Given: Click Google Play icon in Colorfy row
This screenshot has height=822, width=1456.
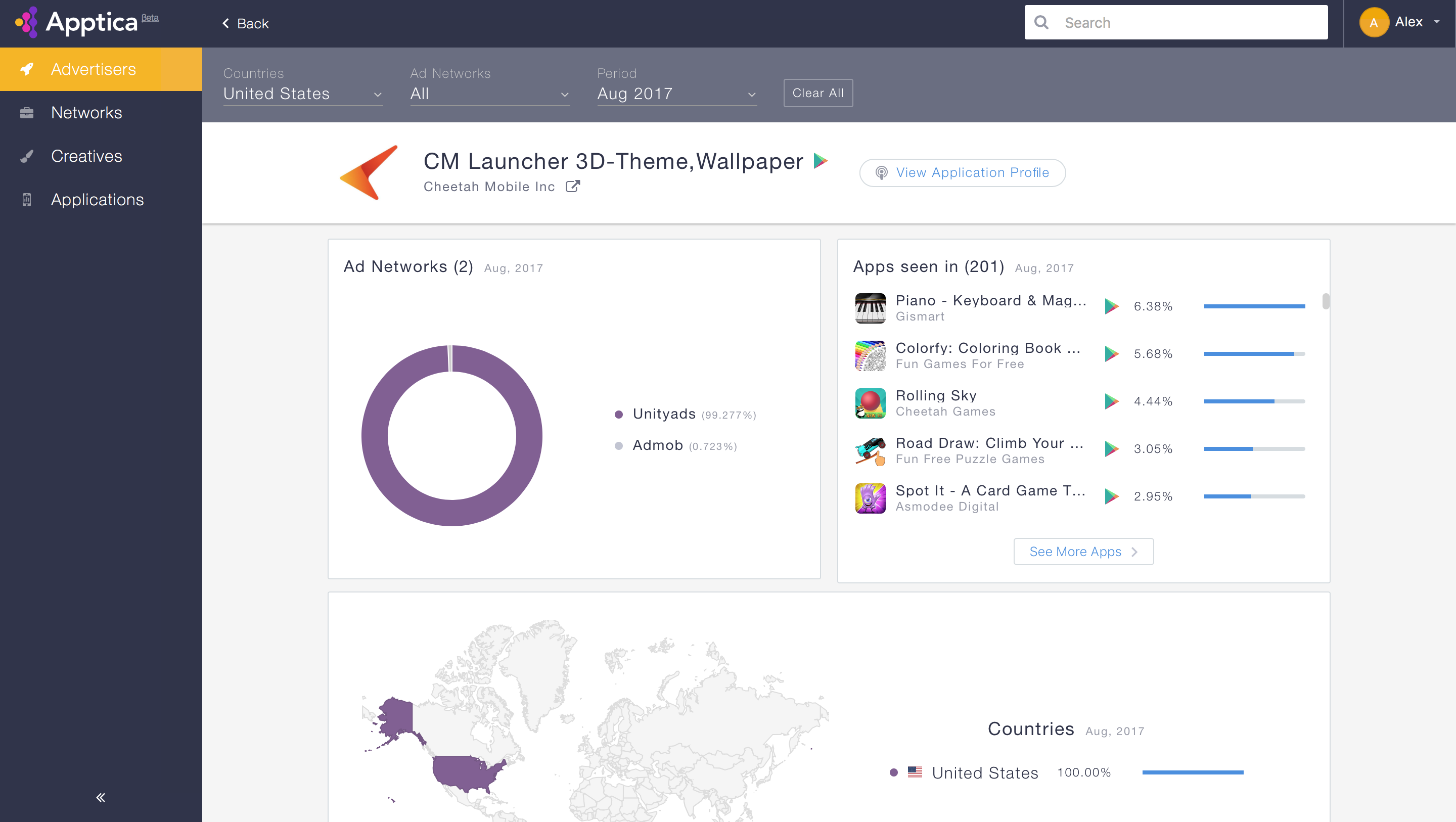Looking at the screenshot, I should 1112,354.
